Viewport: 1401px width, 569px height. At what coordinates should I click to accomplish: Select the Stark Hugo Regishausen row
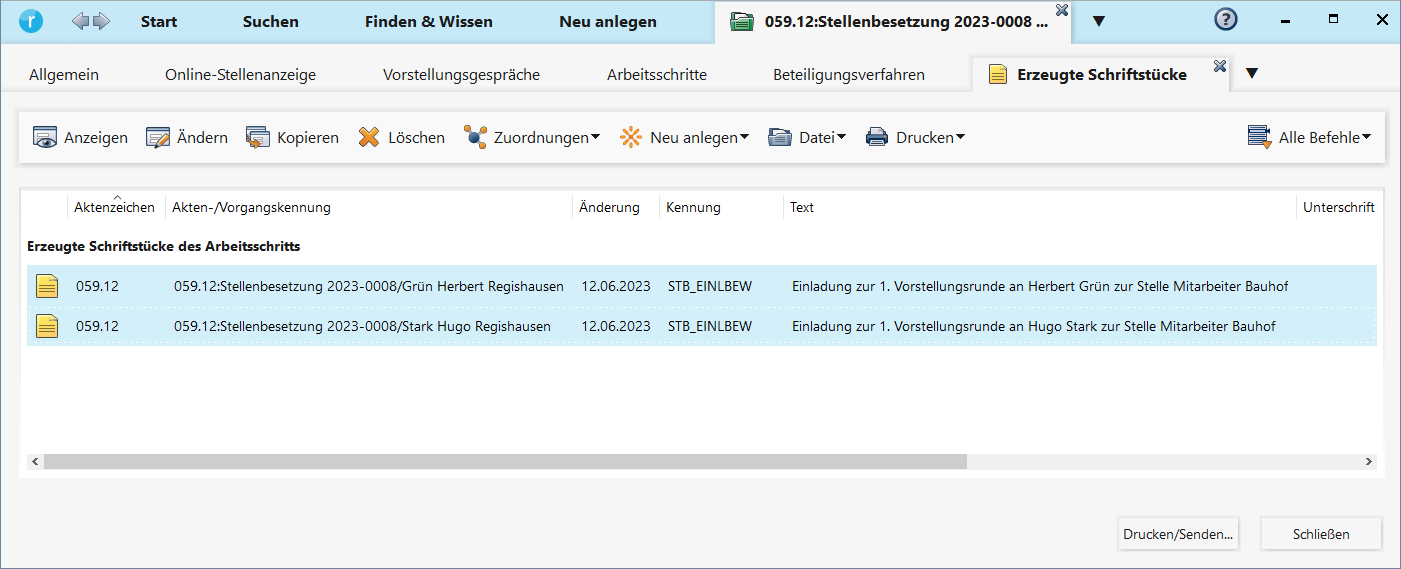[x=362, y=327]
